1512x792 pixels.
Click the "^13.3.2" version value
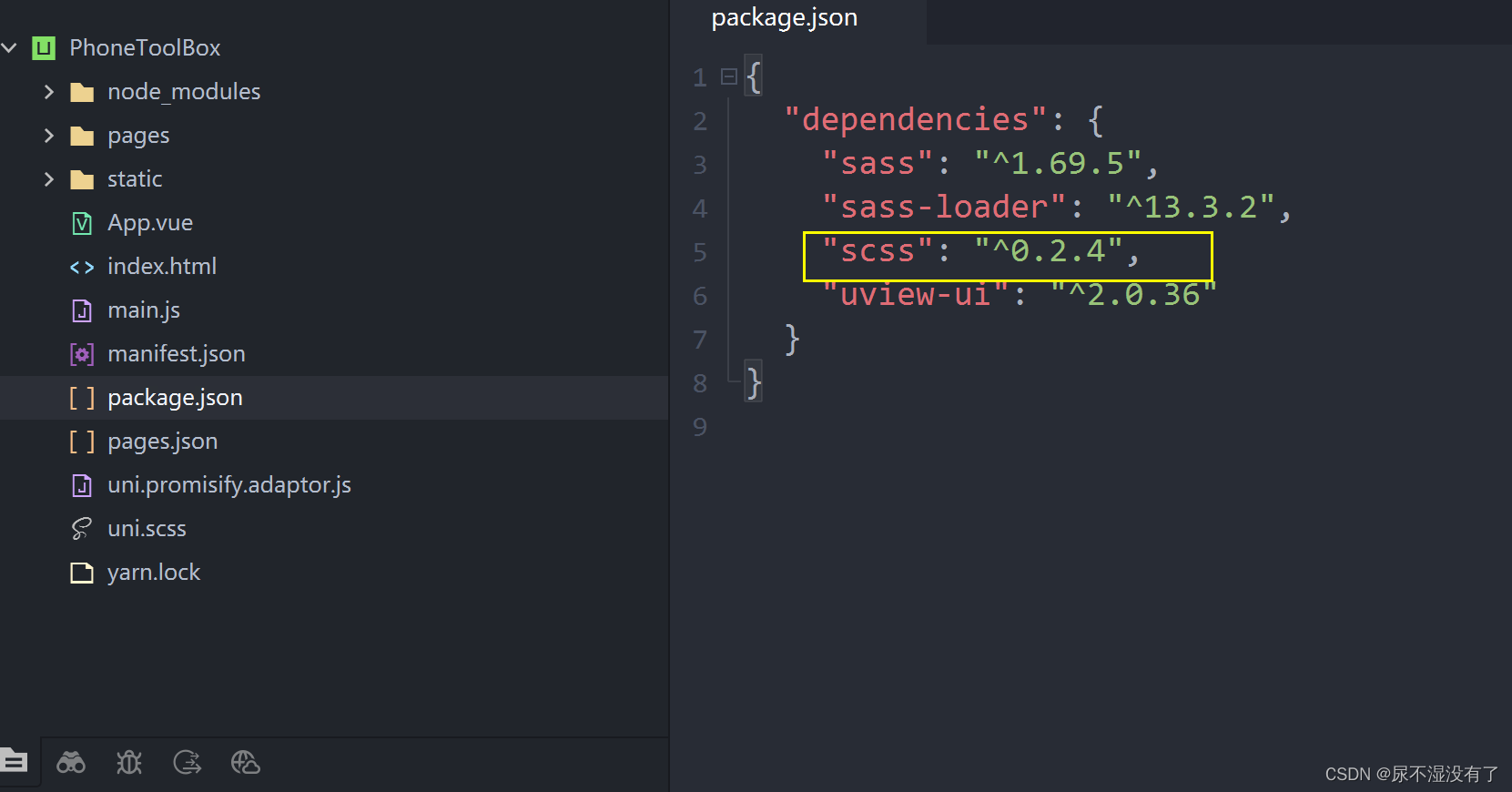click(1191, 207)
